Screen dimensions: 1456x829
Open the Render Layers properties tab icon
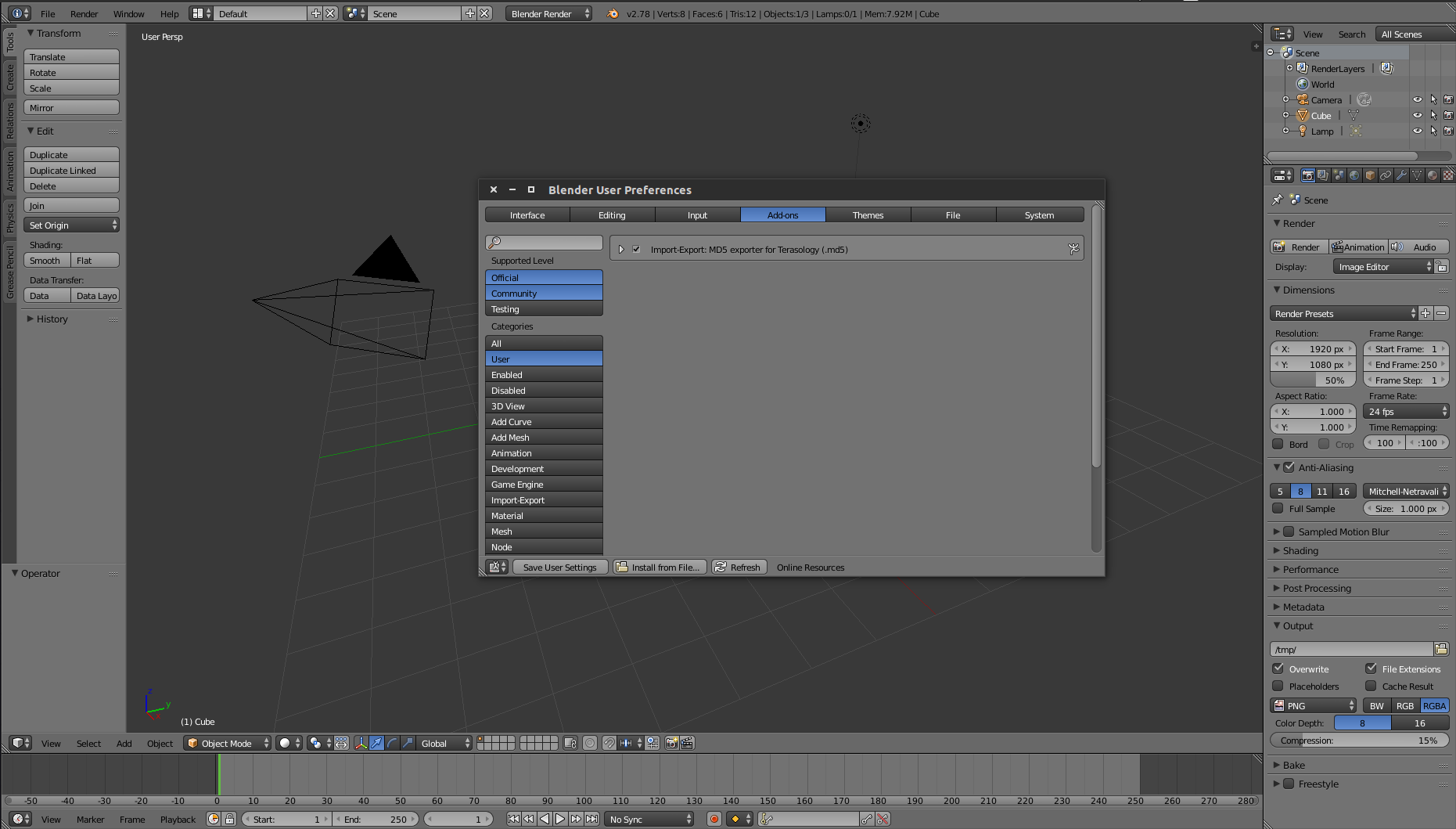click(x=1323, y=175)
